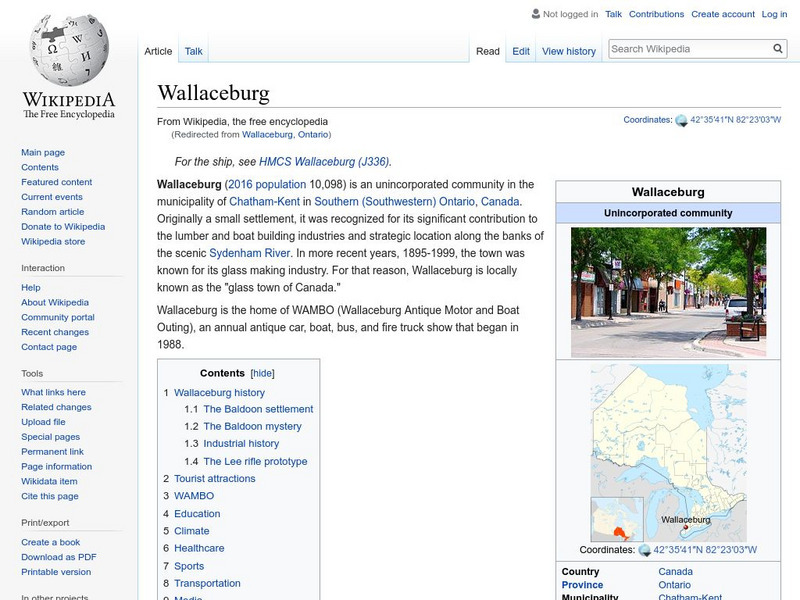Open Chatham-Kent link in intro paragraph
Viewport: 800px width, 600px height.
click(x=264, y=202)
